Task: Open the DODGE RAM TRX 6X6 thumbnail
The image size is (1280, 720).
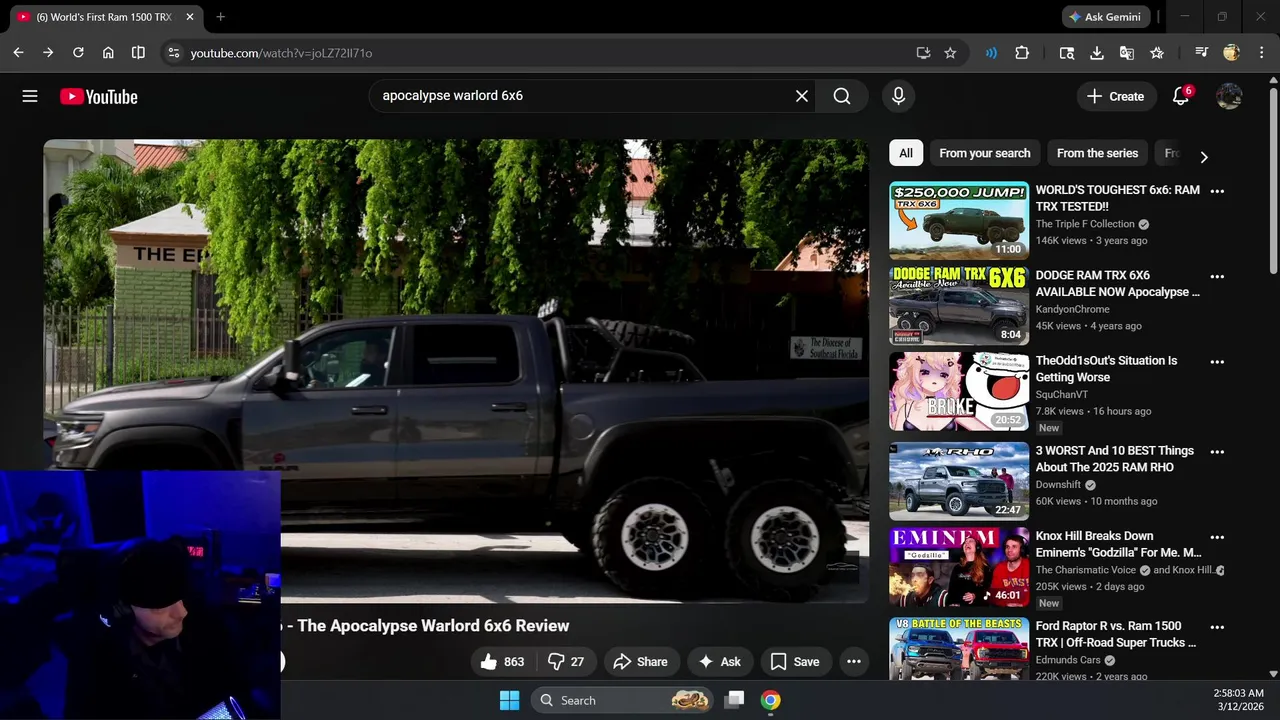Action: [959, 306]
